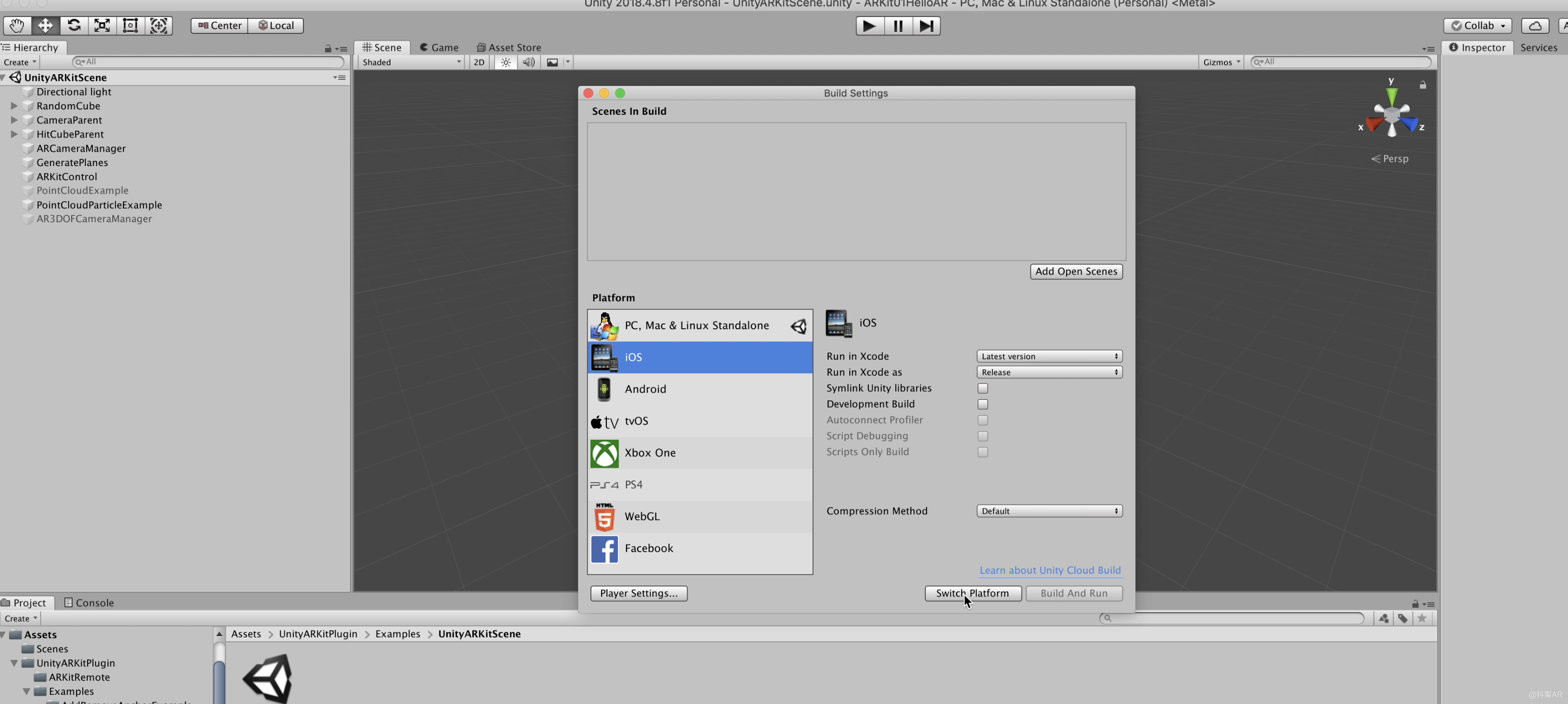1568x704 pixels.
Task: Open Run in Xcode version dropdown
Action: [1049, 356]
